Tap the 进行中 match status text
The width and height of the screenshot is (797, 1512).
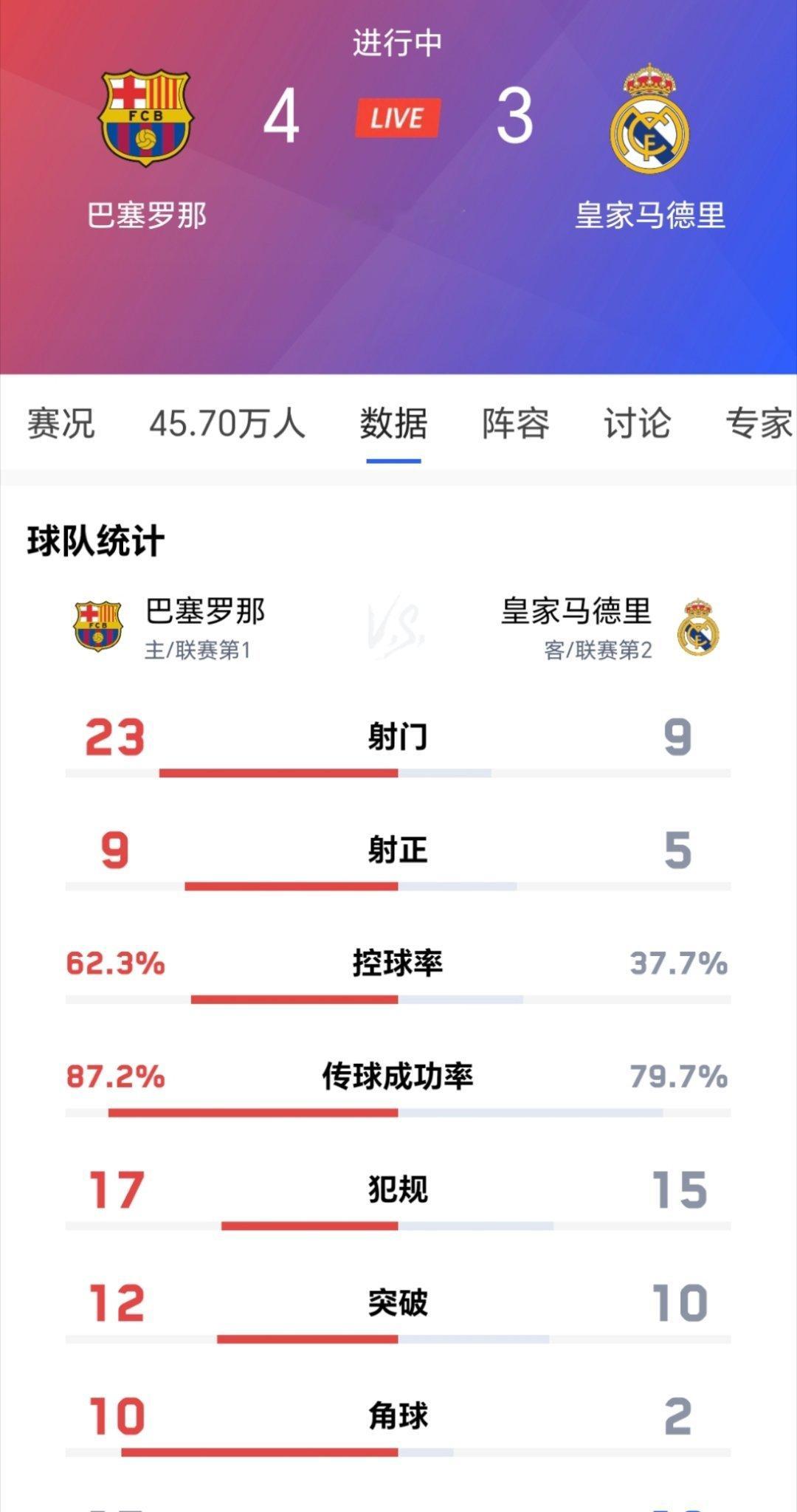397,43
